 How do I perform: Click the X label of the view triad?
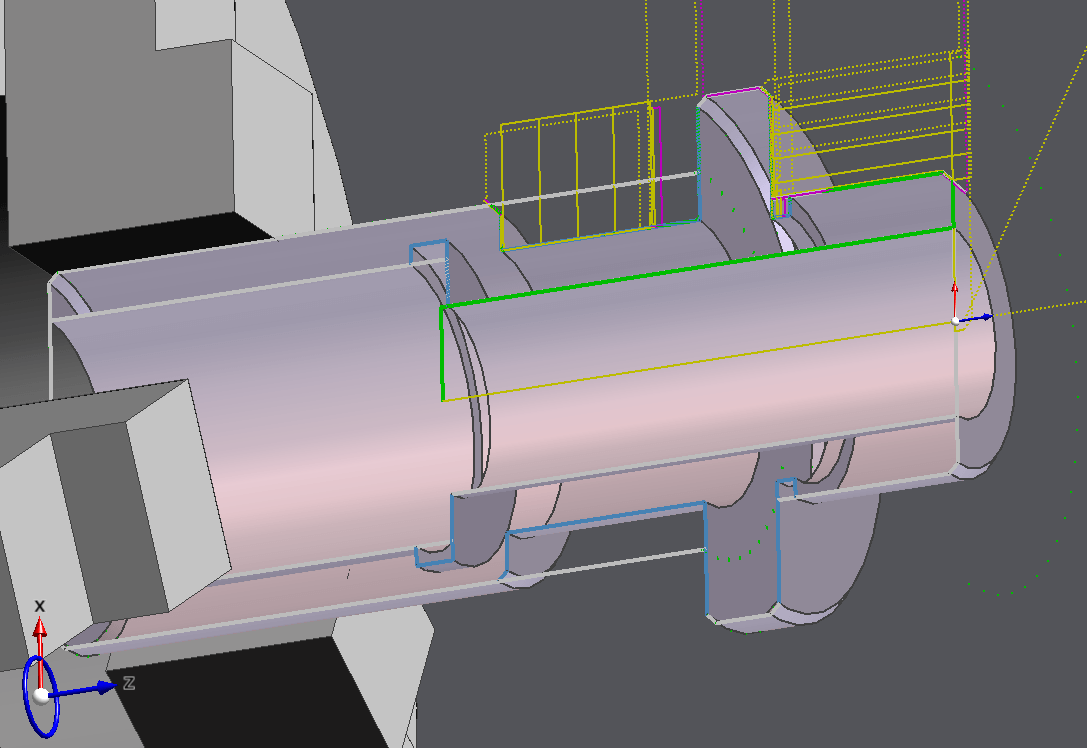[x=40, y=606]
